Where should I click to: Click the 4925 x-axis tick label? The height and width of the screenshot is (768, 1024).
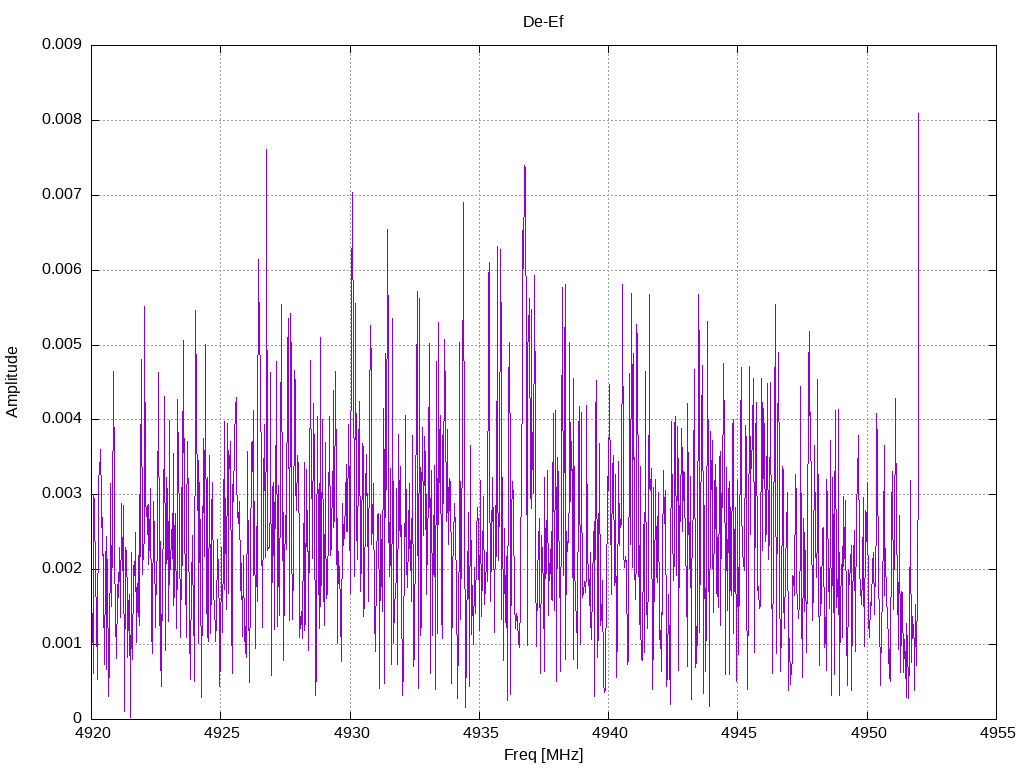click(x=221, y=733)
